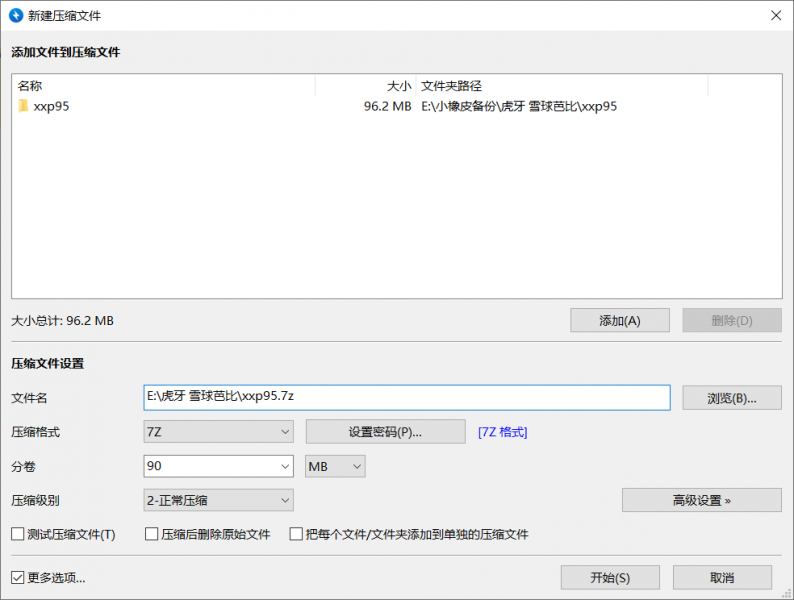
Task: Click the [7Z 格式] link
Action: (x=502, y=432)
